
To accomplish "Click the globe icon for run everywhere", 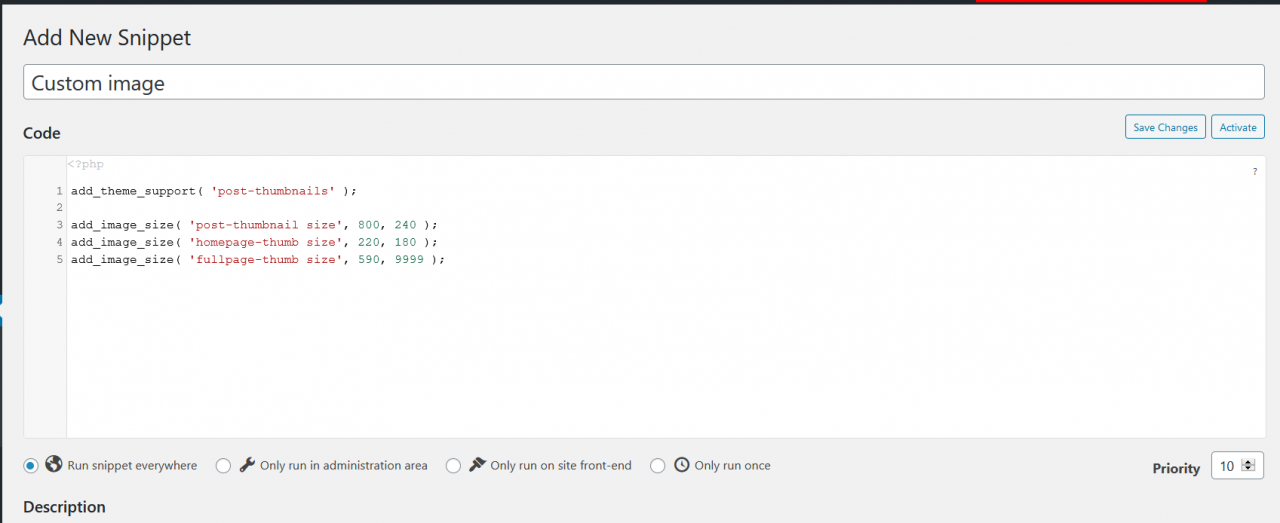I will 54,465.
